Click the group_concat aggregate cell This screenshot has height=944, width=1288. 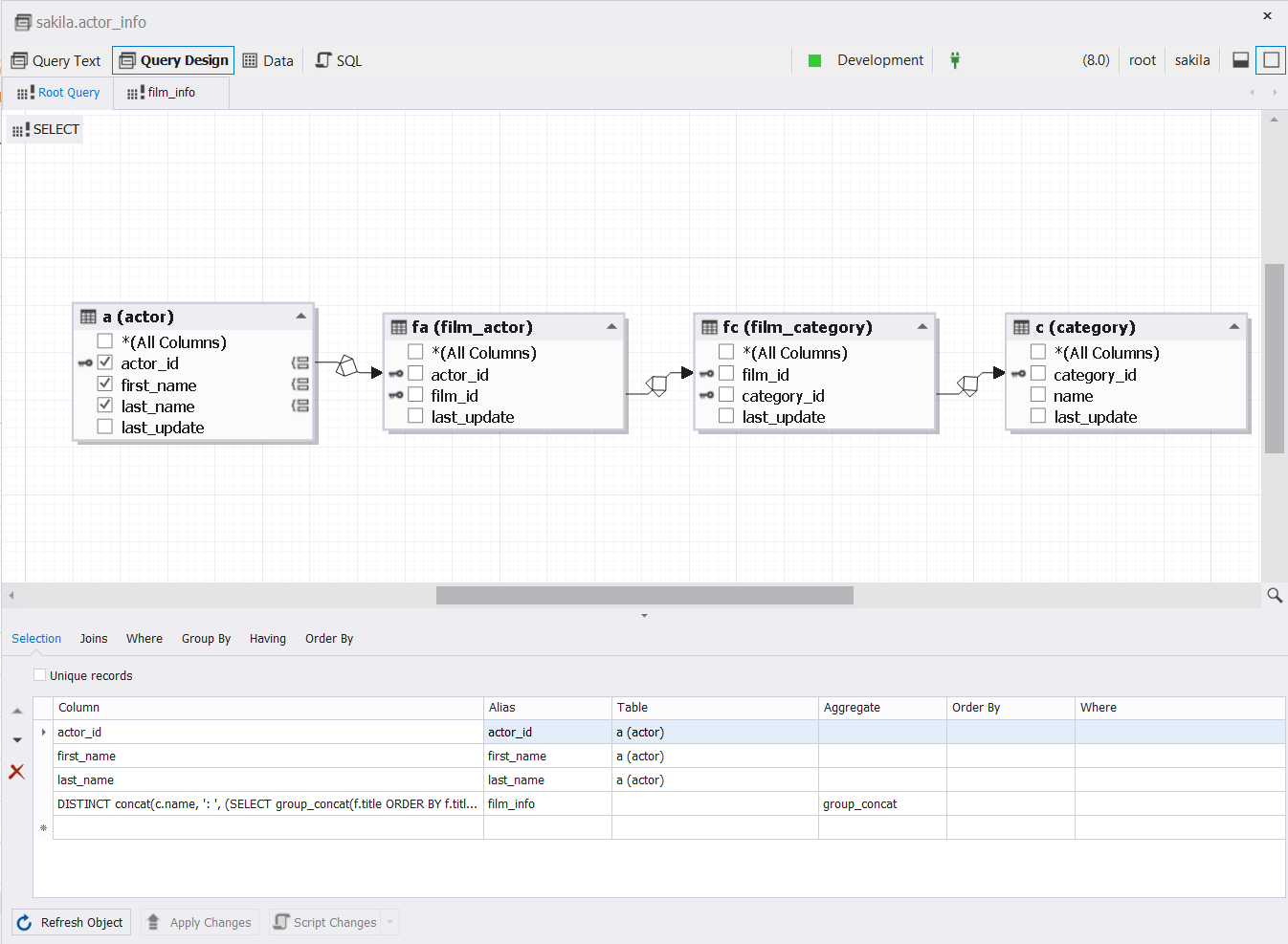pos(882,803)
